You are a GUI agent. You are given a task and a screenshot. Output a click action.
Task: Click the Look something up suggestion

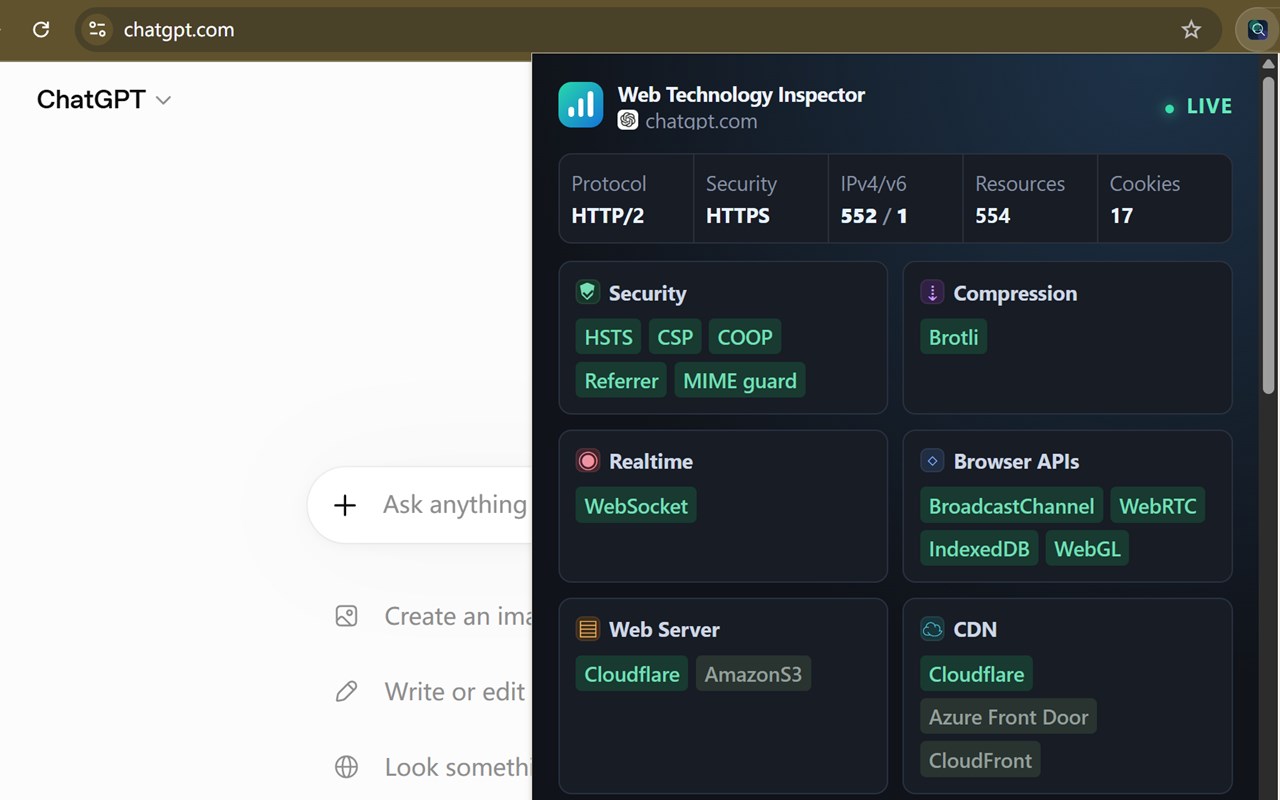point(433,767)
